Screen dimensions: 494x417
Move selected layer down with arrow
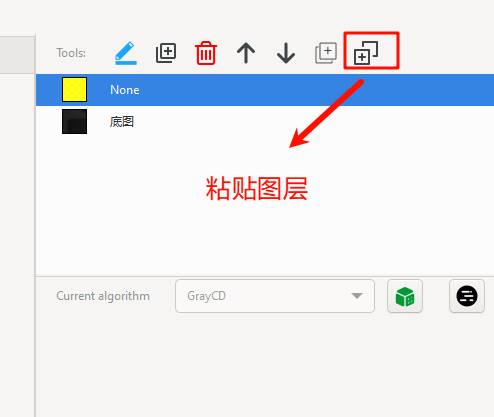(286, 53)
